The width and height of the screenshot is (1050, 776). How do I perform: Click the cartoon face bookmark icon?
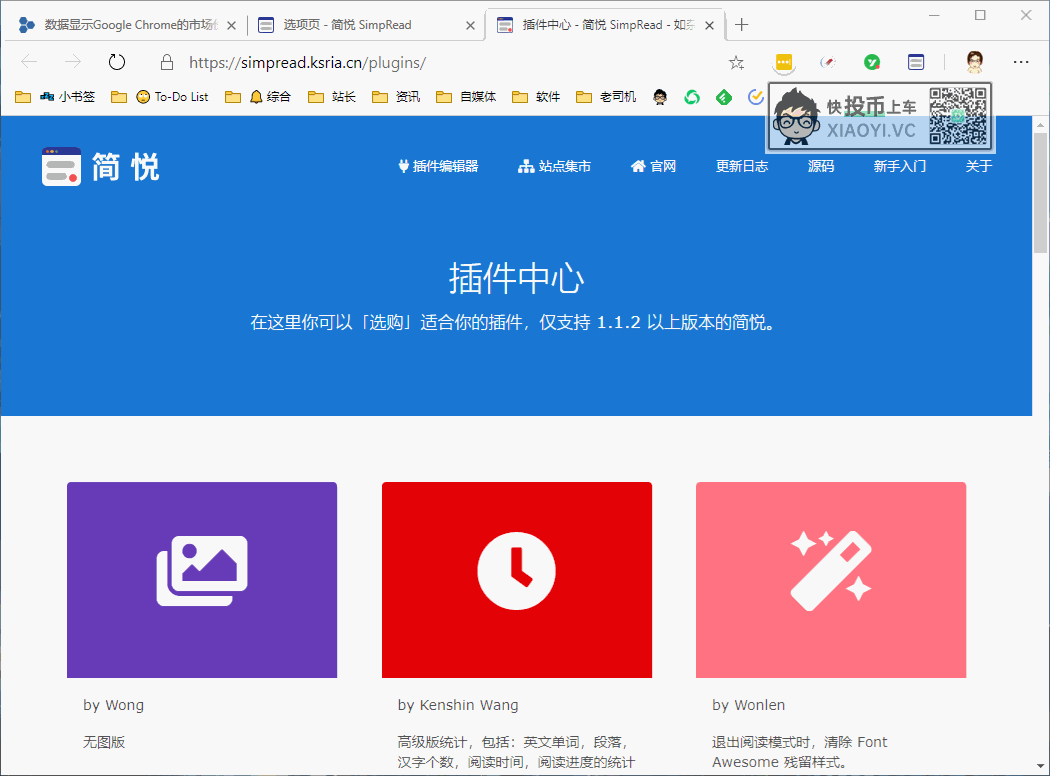(x=660, y=97)
